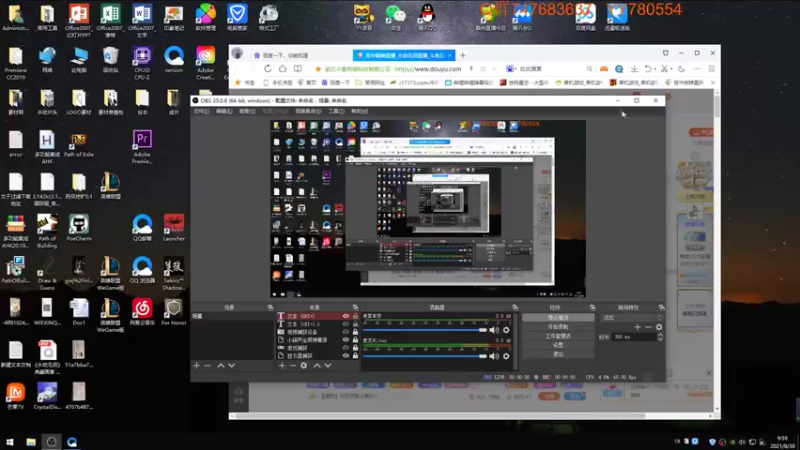Toggle visibility of 游戏捕获 source
This screenshot has width=800, height=450.
coord(346,347)
